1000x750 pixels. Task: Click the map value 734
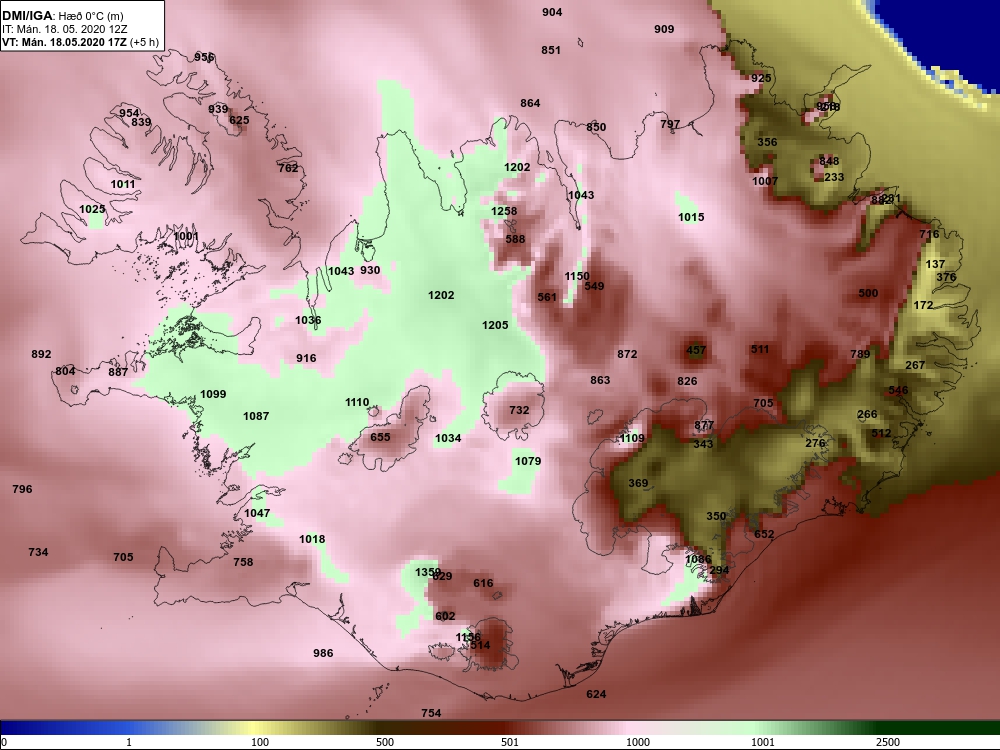38,552
